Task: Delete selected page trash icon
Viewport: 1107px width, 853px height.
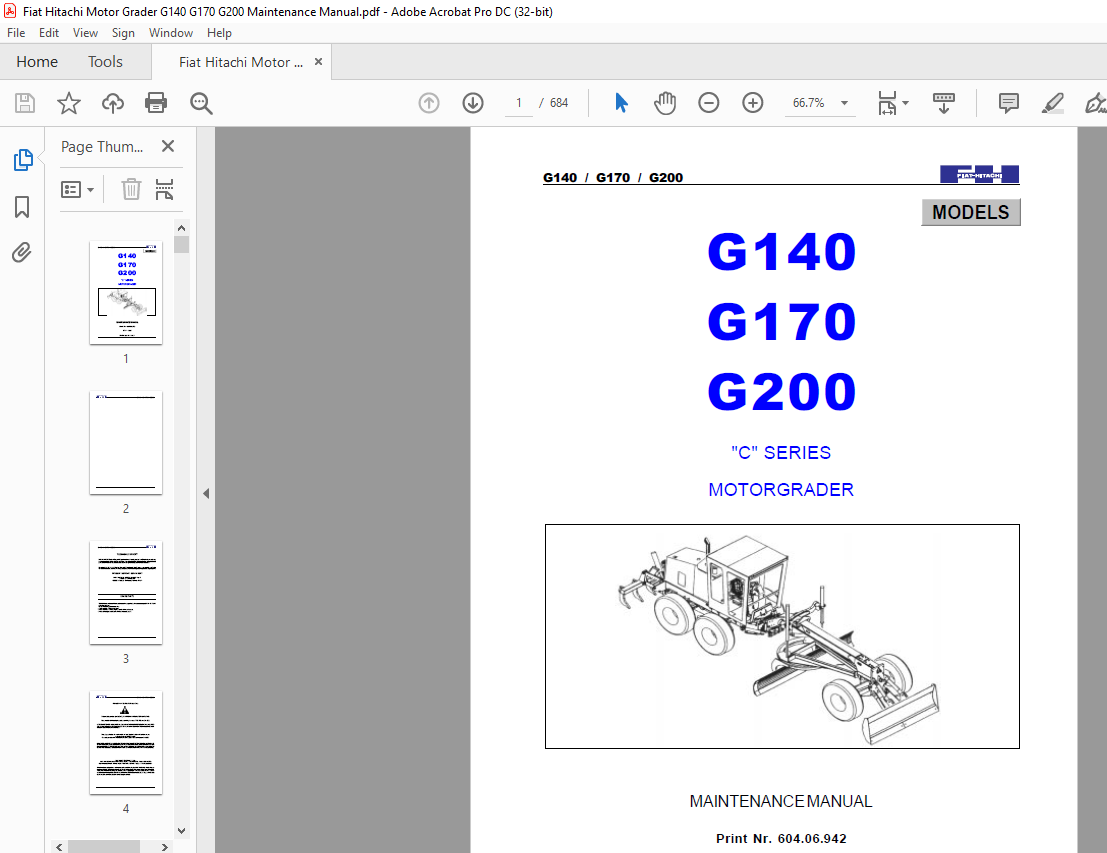Action: 131,189
